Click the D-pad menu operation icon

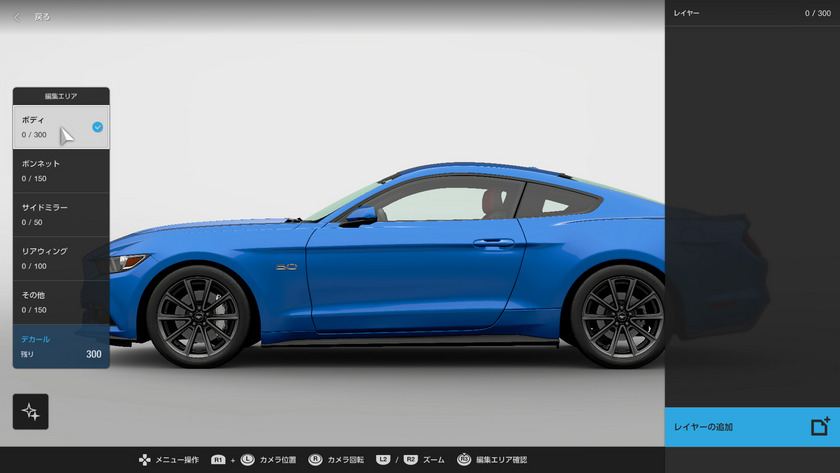(144, 459)
